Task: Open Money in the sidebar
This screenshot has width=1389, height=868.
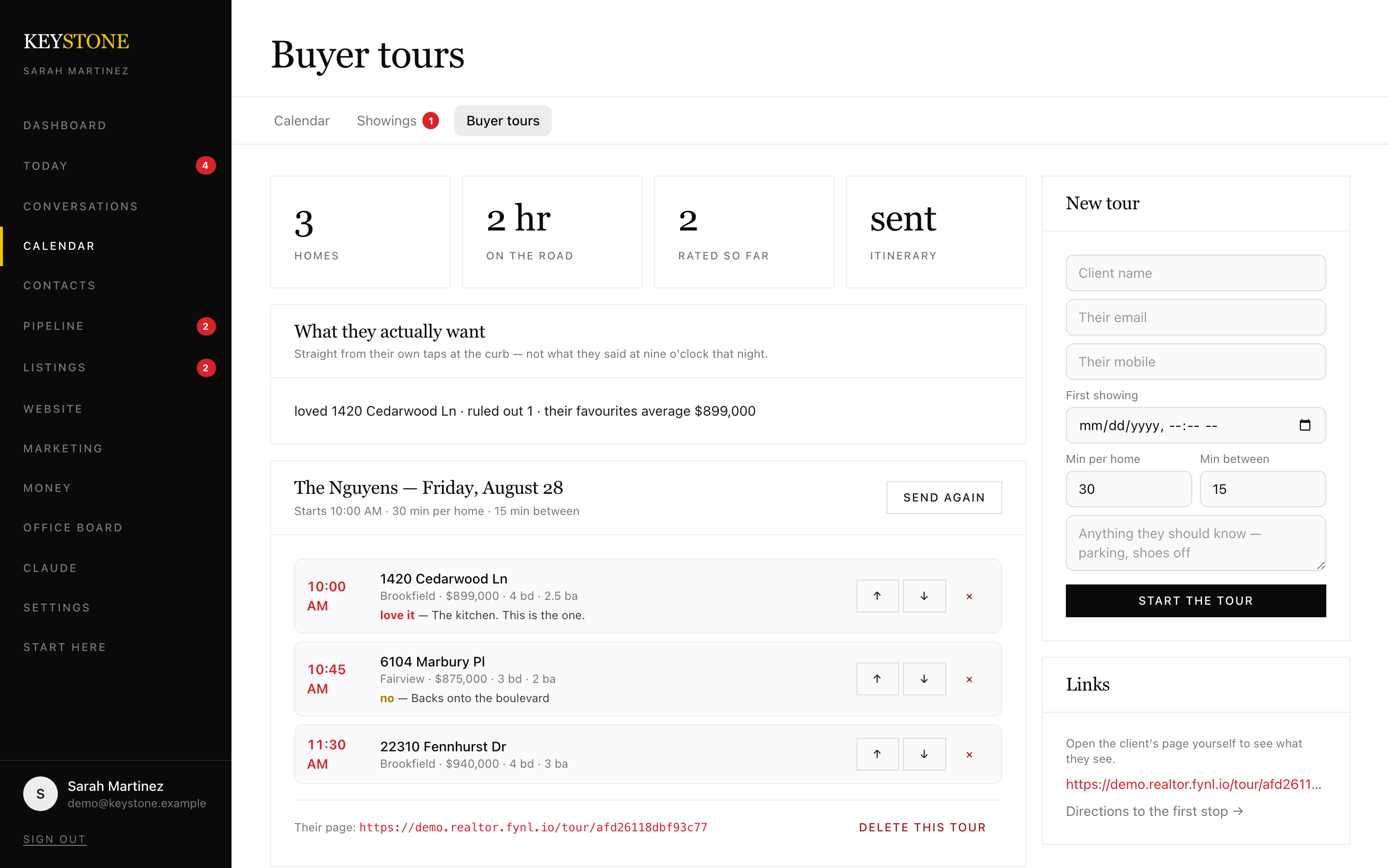Action: pos(116,488)
